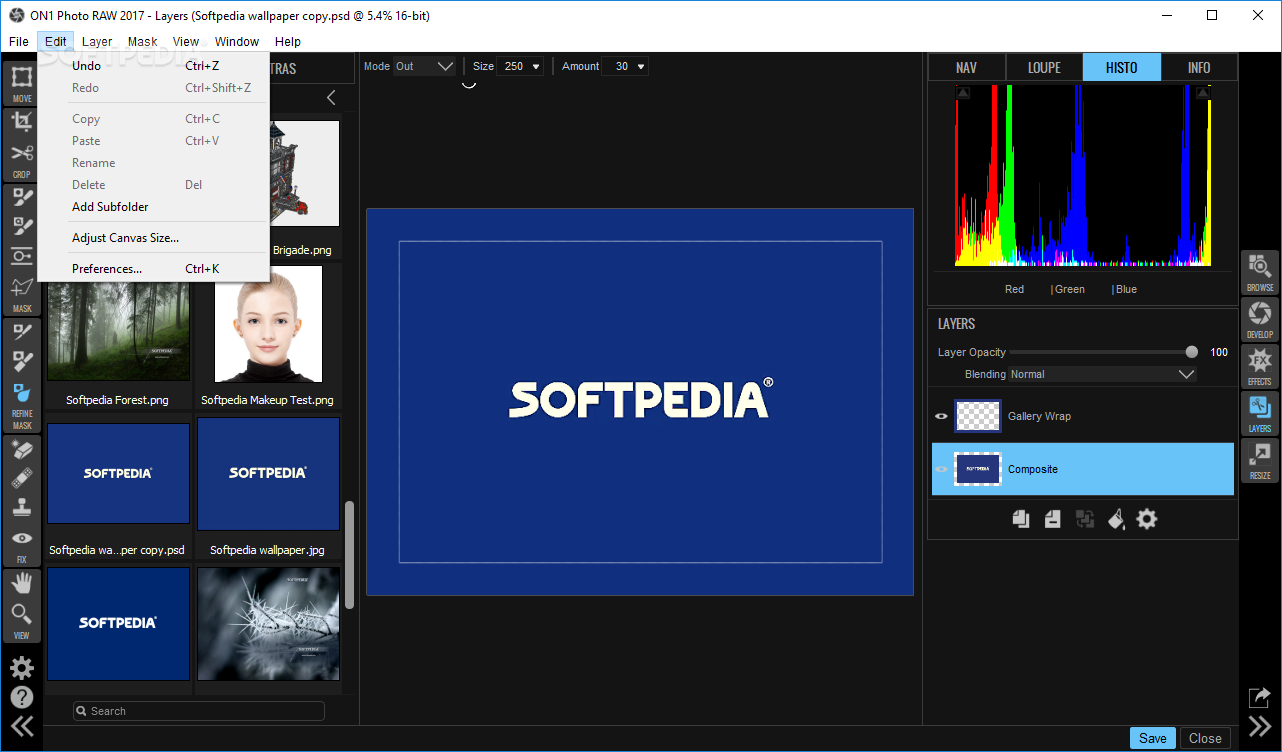Viewport: 1282px width, 752px height.
Task: Toggle visibility of Composite layer
Action: [x=941, y=469]
